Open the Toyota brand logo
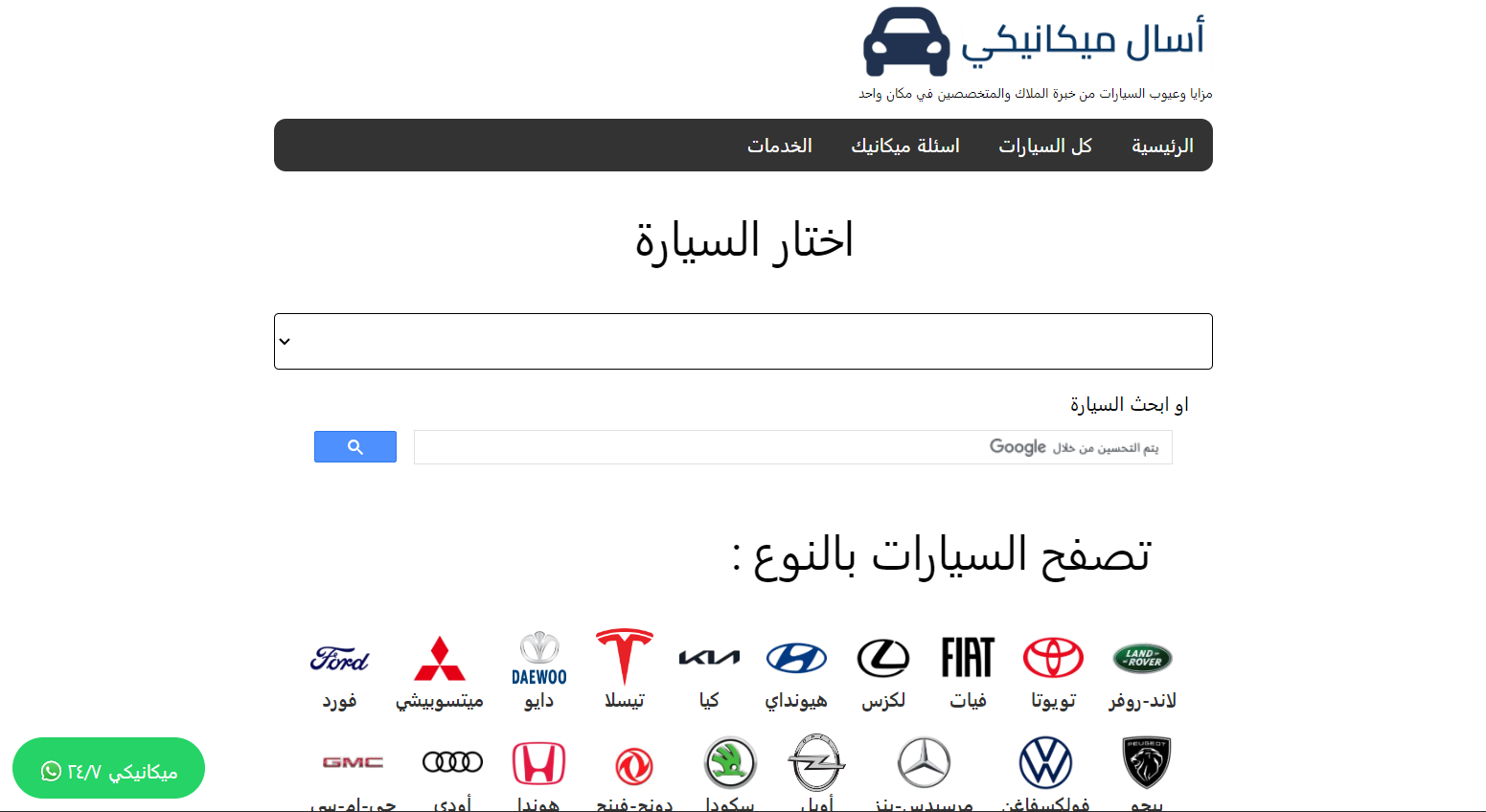This screenshot has height=812, width=1486. pos(1053,658)
